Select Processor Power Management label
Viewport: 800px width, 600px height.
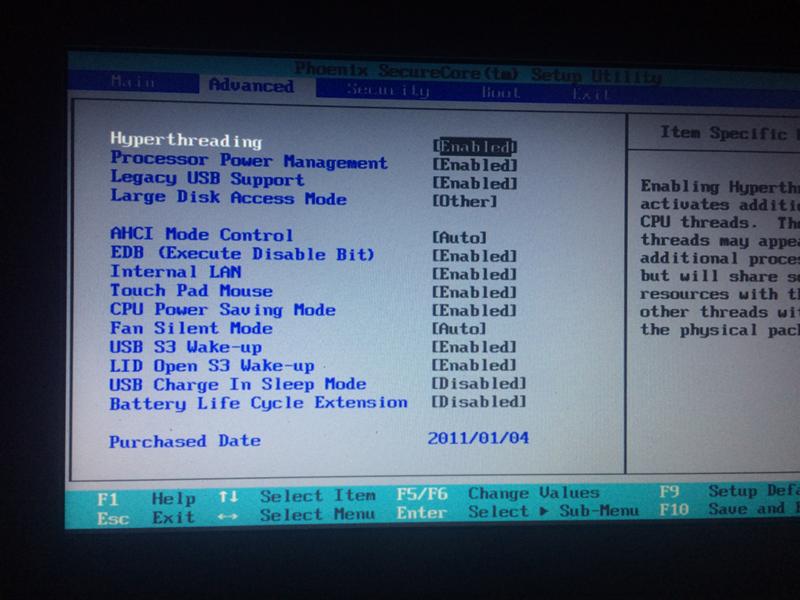(249, 160)
